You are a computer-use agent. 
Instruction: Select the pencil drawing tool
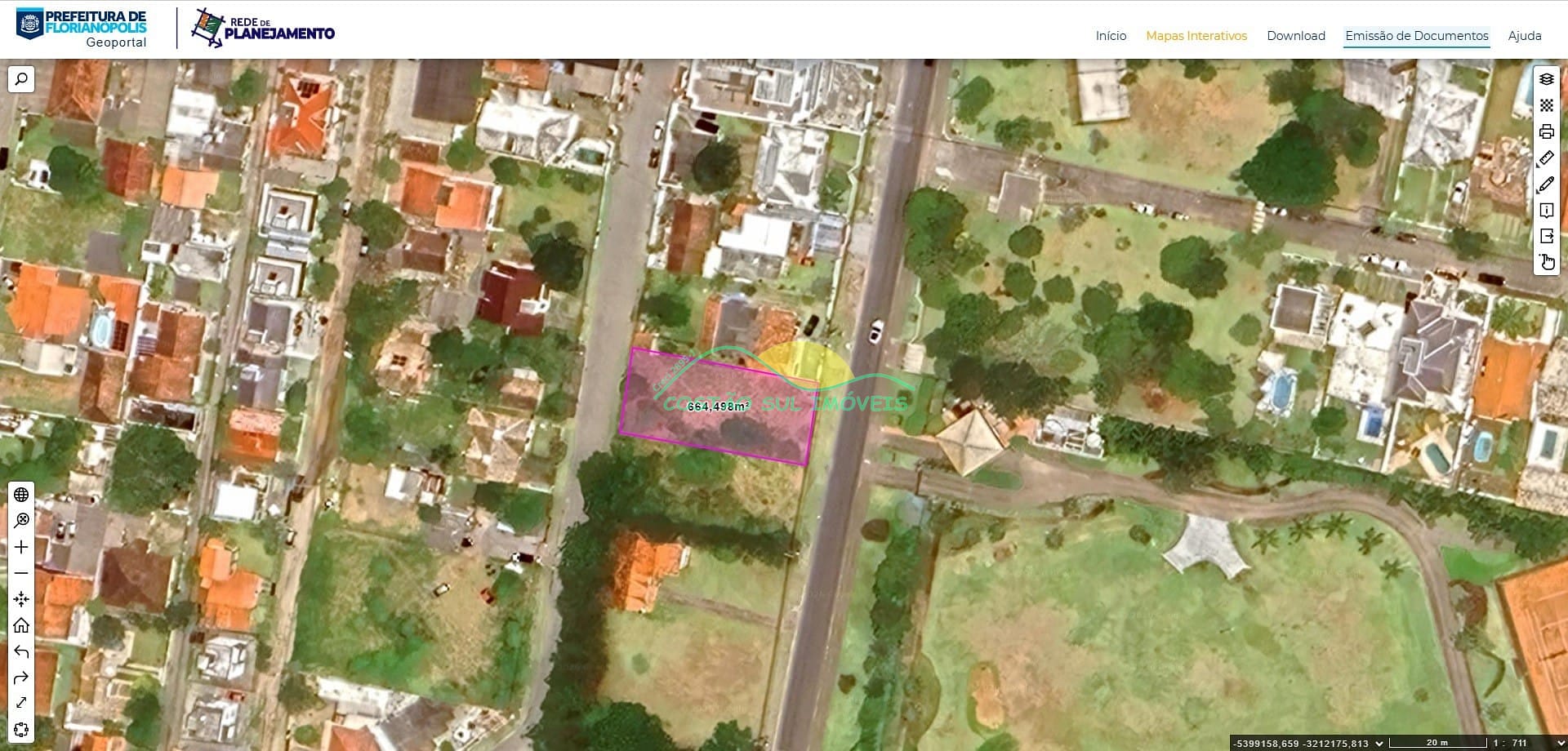pos(1546,184)
